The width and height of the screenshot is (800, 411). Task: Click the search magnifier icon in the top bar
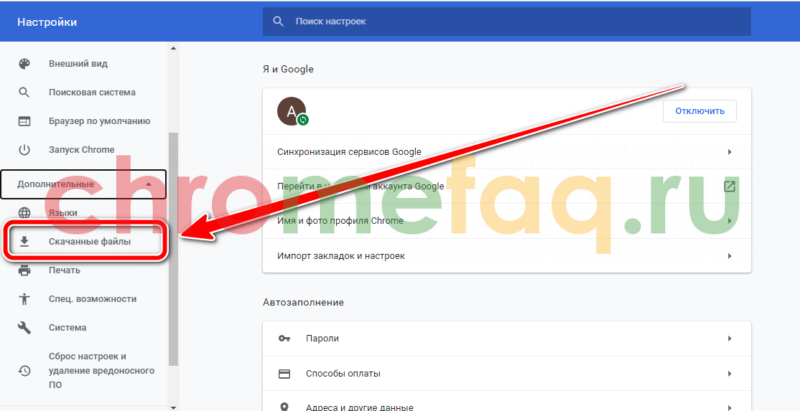point(278,21)
